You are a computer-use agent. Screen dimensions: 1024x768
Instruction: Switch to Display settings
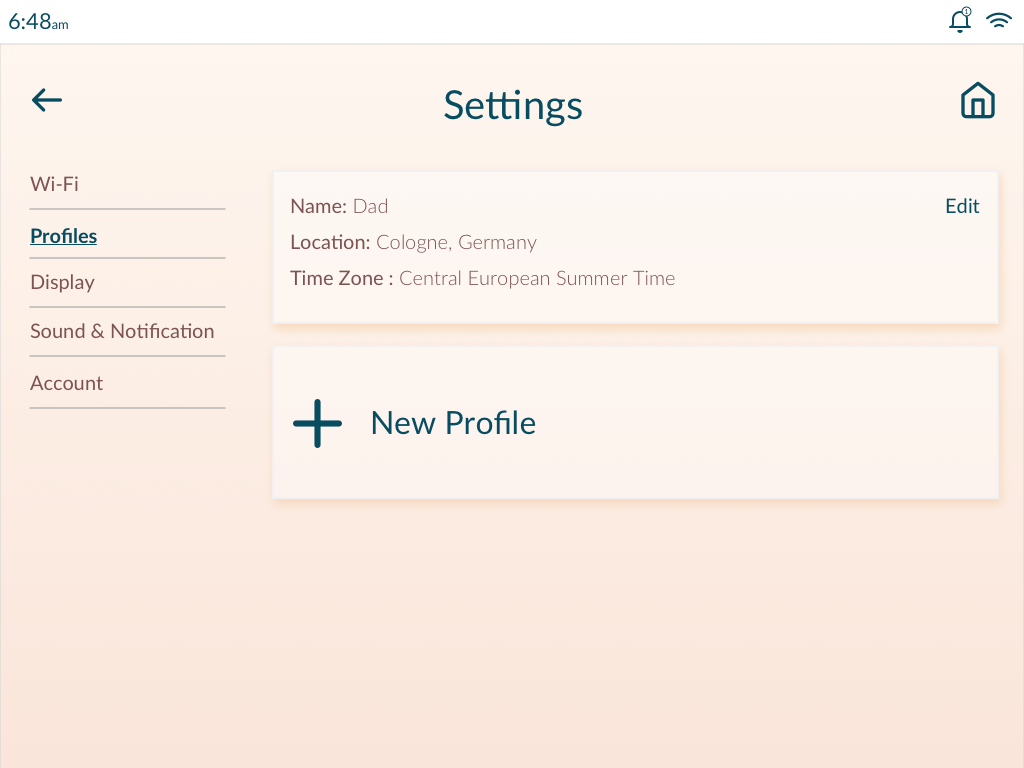pos(62,282)
